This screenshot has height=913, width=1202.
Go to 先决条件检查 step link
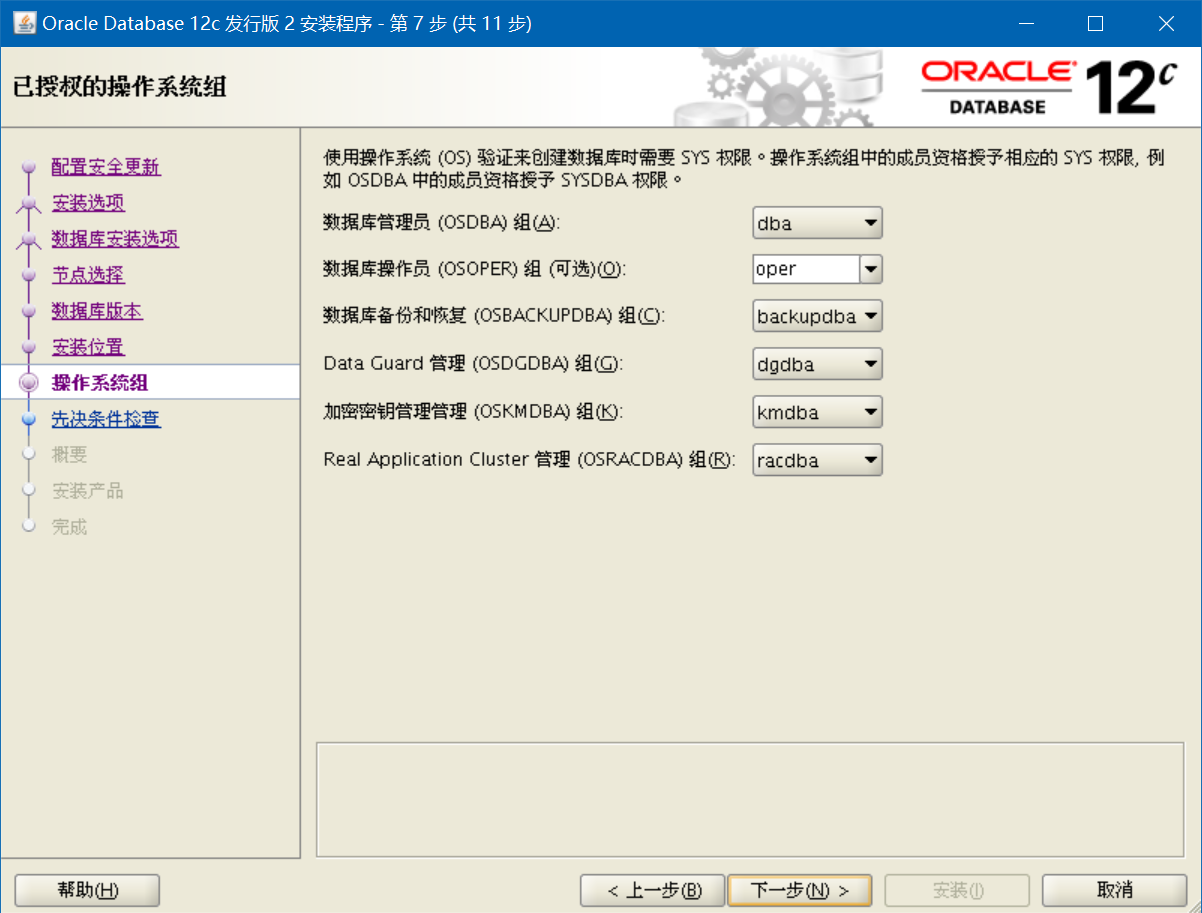click(x=106, y=419)
